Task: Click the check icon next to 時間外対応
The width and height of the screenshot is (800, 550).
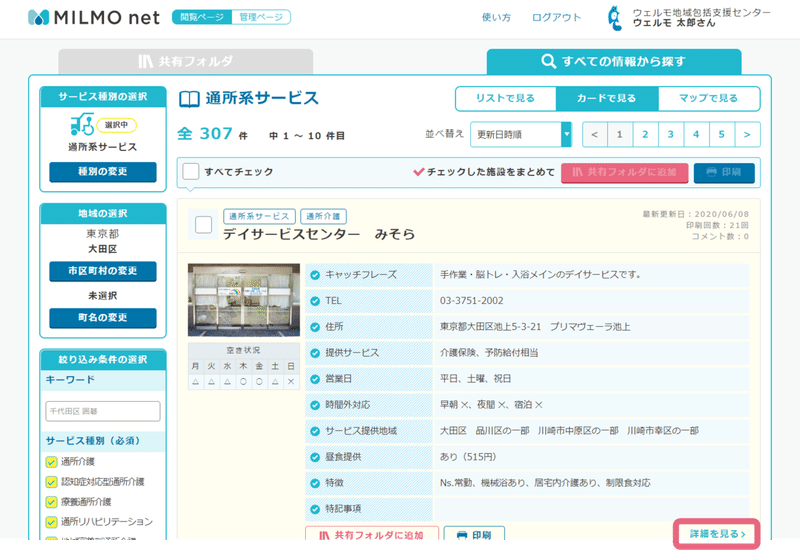Action: 315,405
